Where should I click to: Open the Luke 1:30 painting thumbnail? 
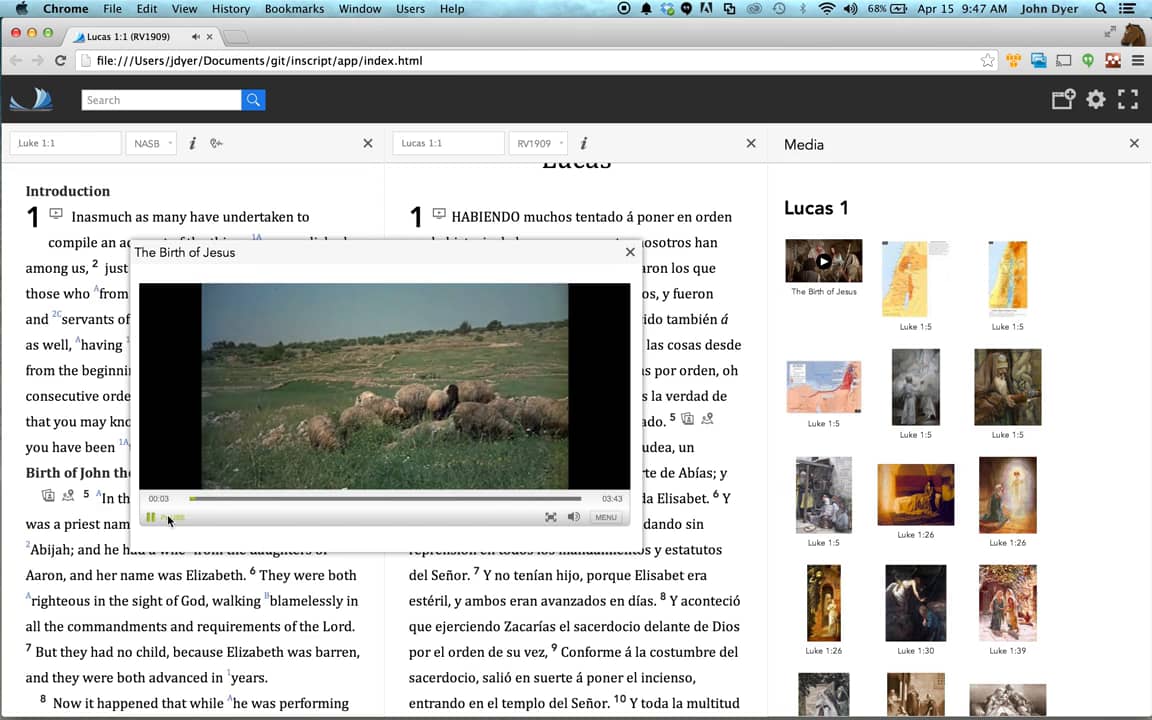pos(915,603)
